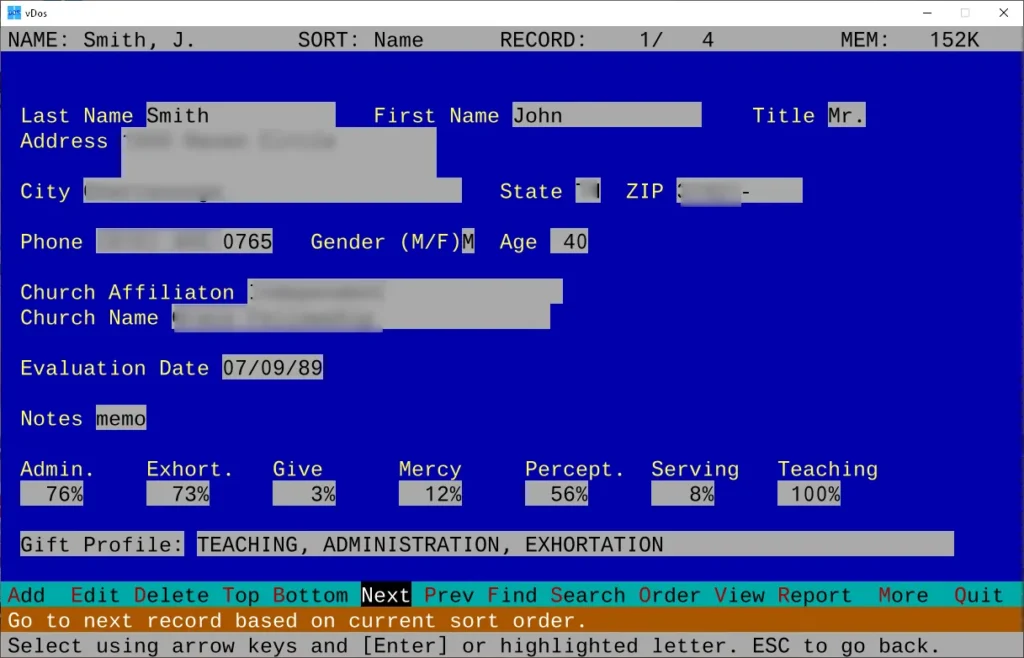The height and width of the screenshot is (658, 1024).
Task: Click the Gender field showing M
Action: point(468,242)
